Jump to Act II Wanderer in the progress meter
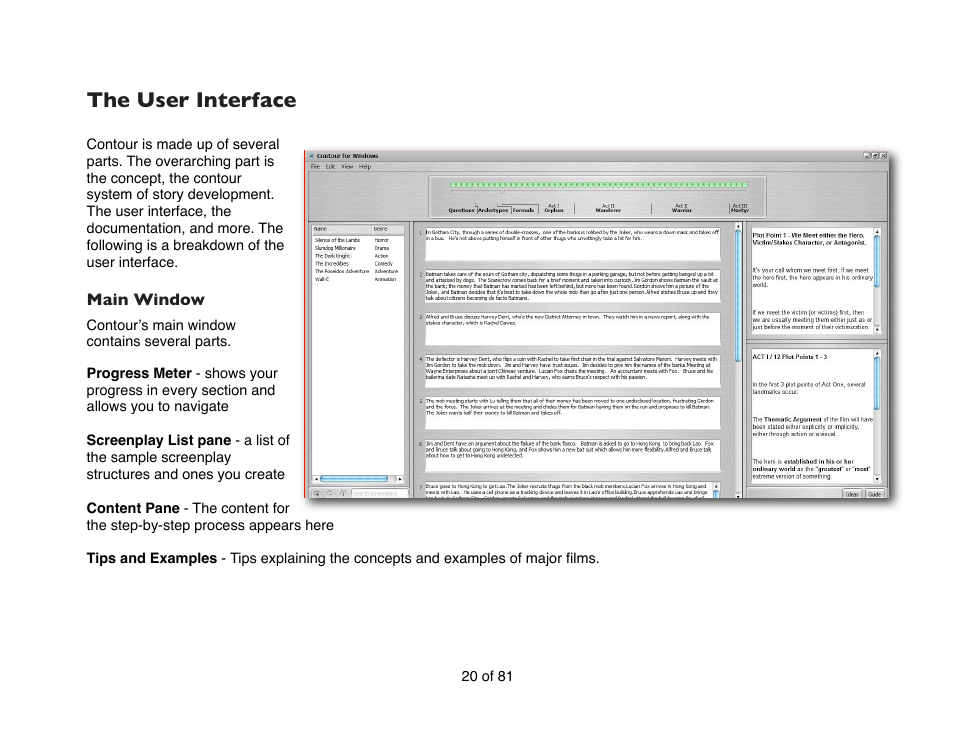 point(608,208)
